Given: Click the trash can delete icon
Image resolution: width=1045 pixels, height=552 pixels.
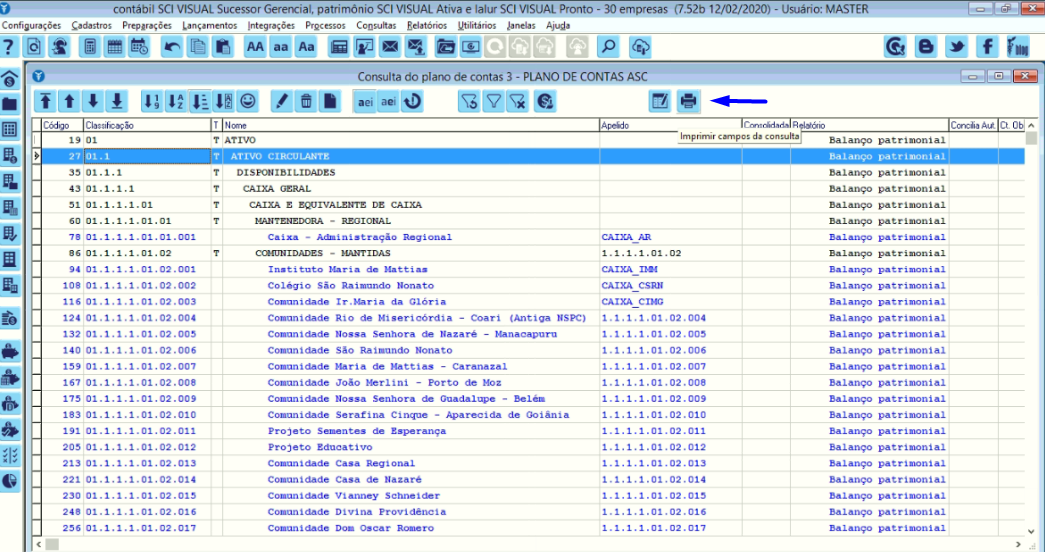Looking at the screenshot, I should [x=306, y=100].
